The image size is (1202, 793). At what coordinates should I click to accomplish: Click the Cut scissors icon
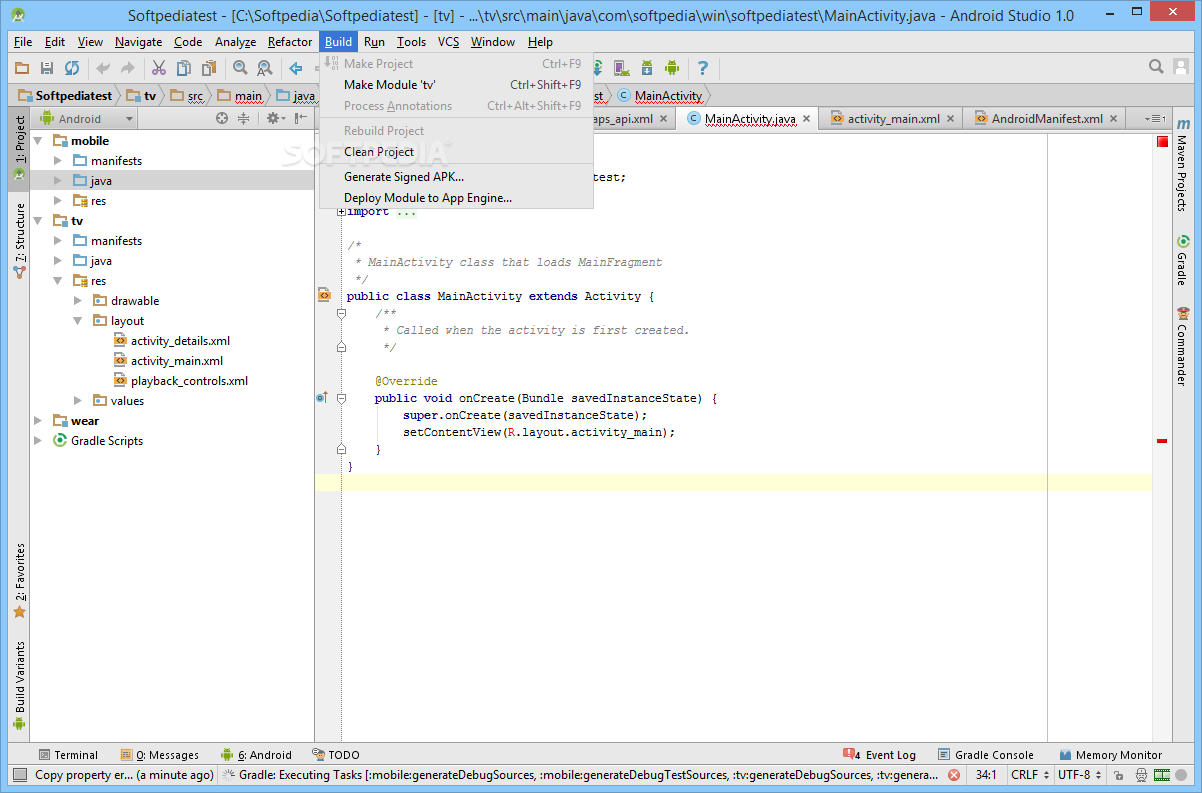tap(159, 68)
